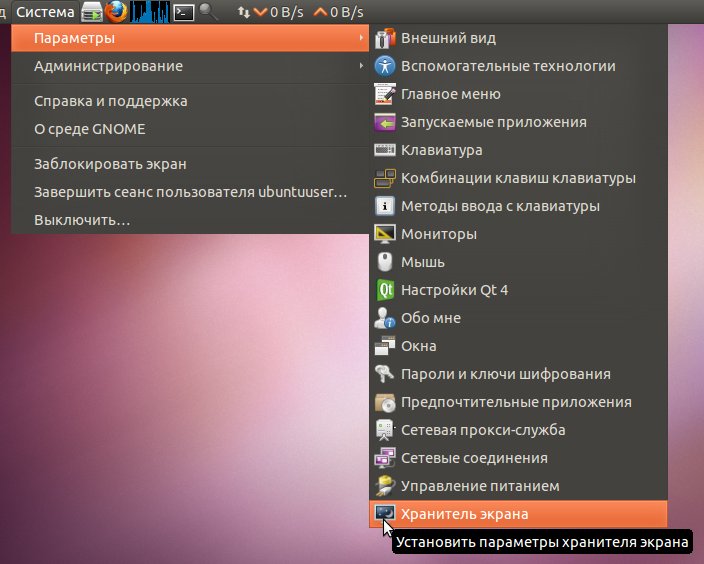The height and width of the screenshot is (564, 704).
Task: Open the Окна settings entry
Action: (x=519, y=346)
